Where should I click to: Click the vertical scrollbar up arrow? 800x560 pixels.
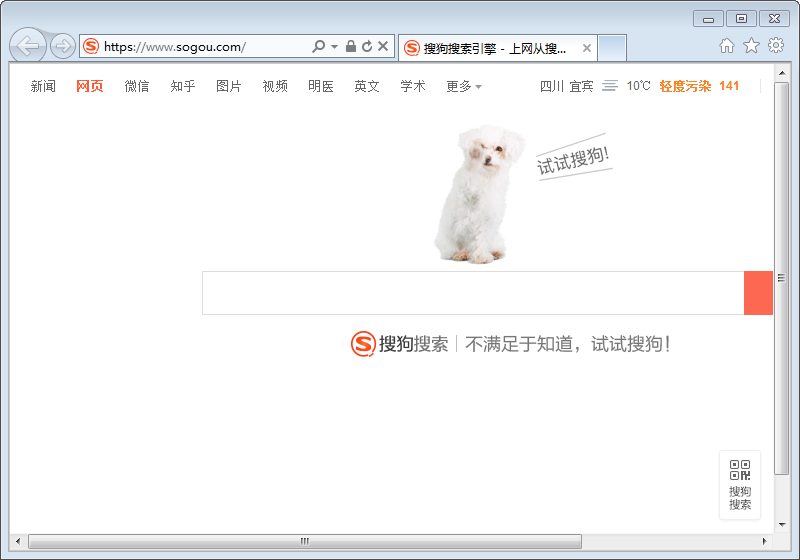tap(782, 73)
